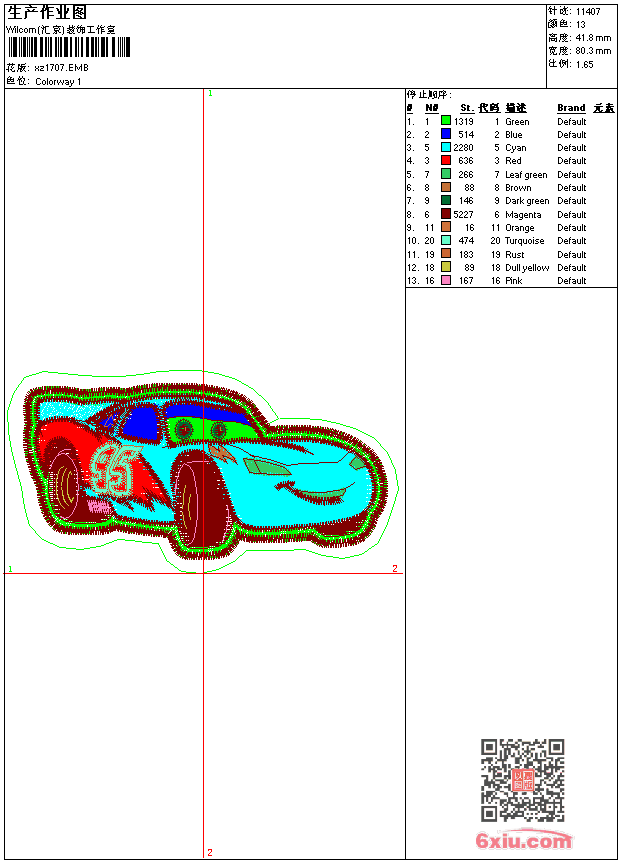Click the scale value 1.65

(584, 64)
